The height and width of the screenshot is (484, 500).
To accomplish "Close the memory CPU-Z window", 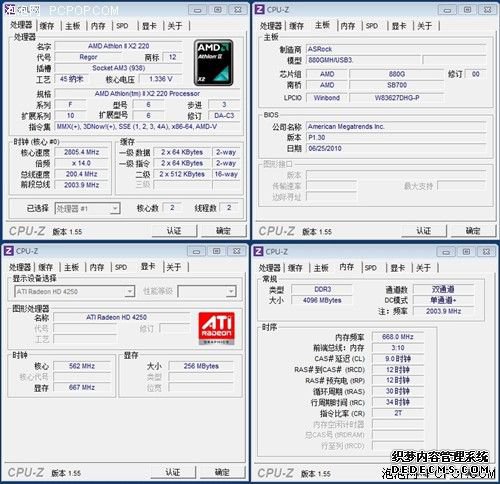I will pyautogui.click(x=486, y=252).
